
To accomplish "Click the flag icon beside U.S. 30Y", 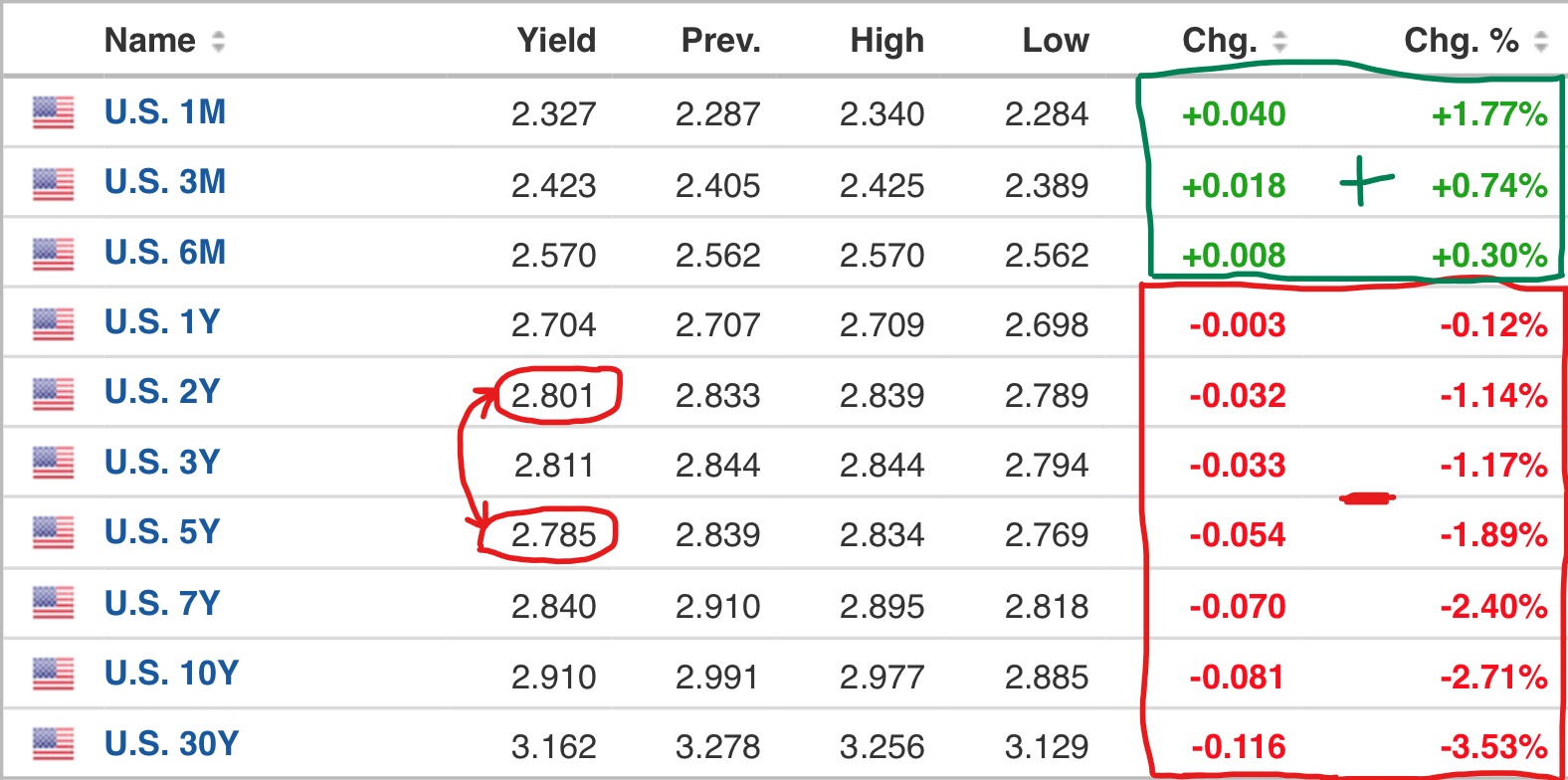I will click(53, 744).
